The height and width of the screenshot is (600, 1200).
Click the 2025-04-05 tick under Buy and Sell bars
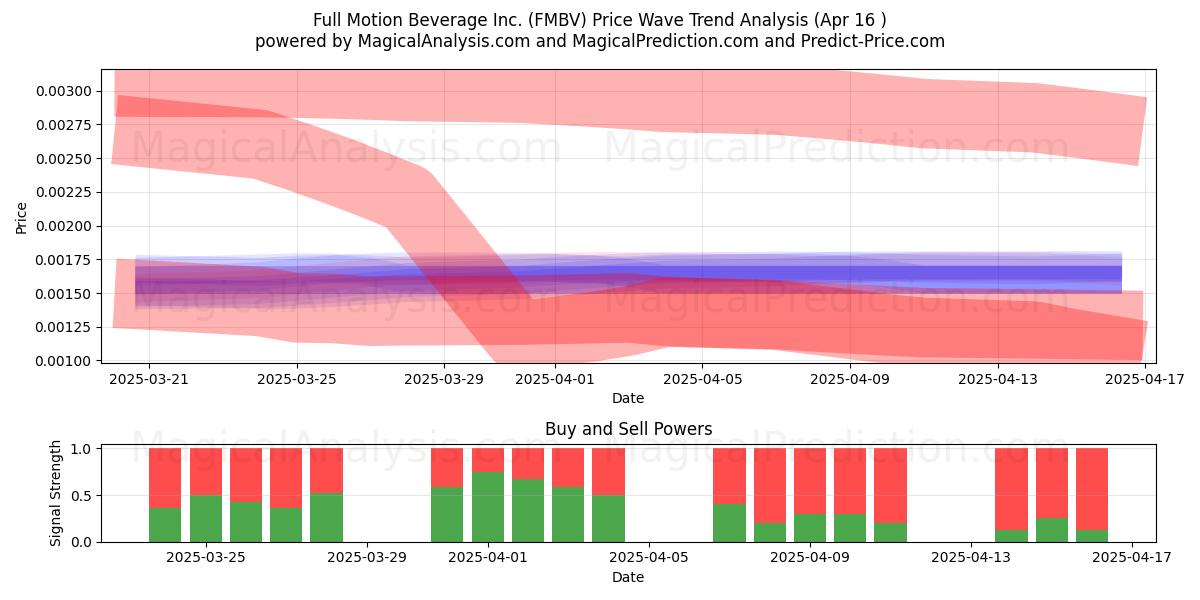click(649, 559)
